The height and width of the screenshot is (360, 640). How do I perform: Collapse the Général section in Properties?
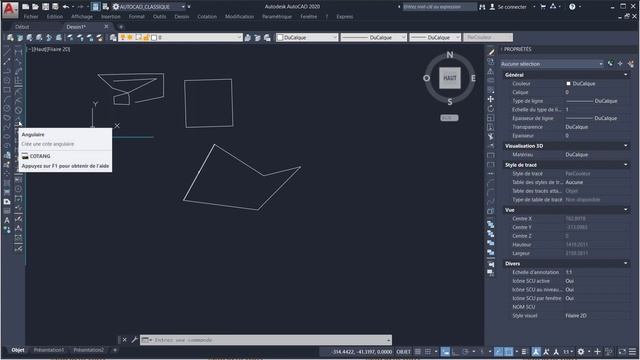(626, 75)
